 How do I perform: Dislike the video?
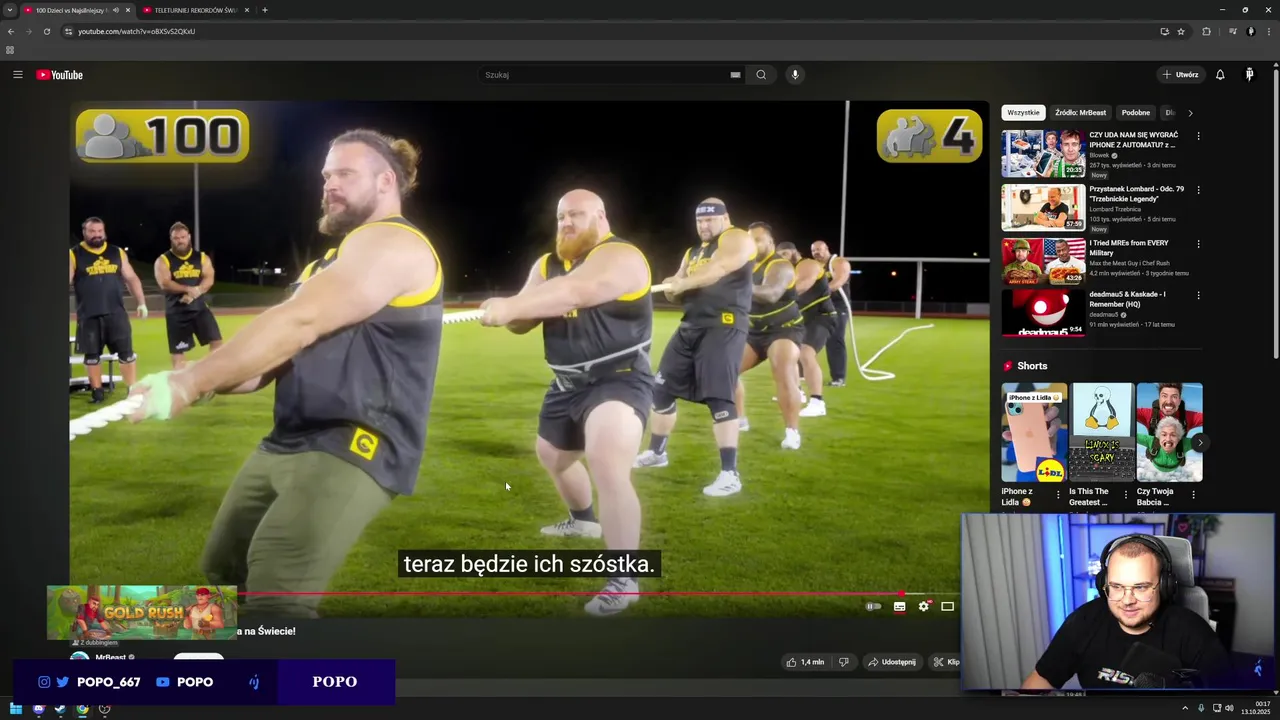coord(843,662)
